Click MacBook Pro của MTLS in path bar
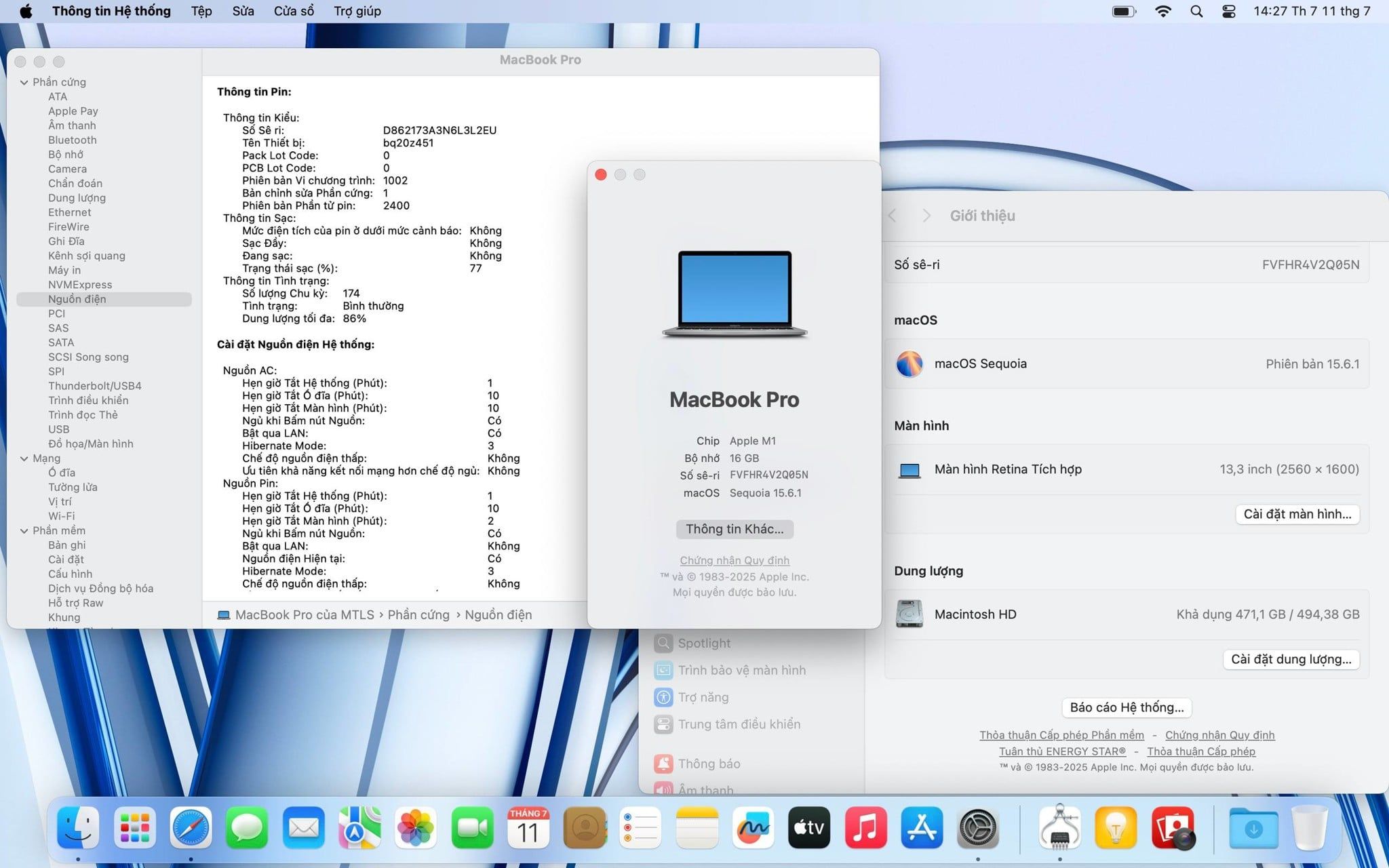The width and height of the screenshot is (1389, 868). point(296,615)
